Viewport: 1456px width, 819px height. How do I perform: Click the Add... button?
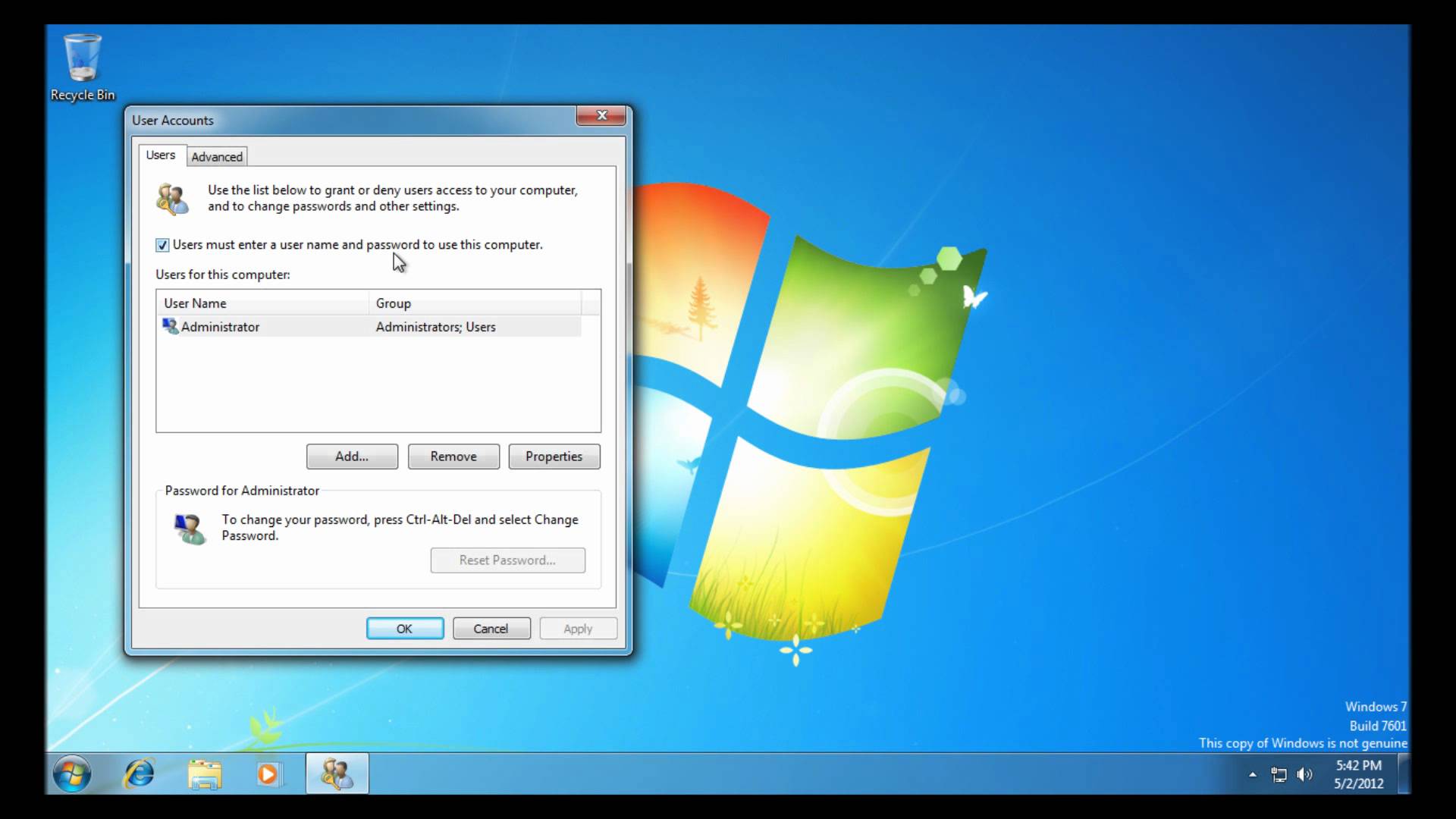point(352,457)
